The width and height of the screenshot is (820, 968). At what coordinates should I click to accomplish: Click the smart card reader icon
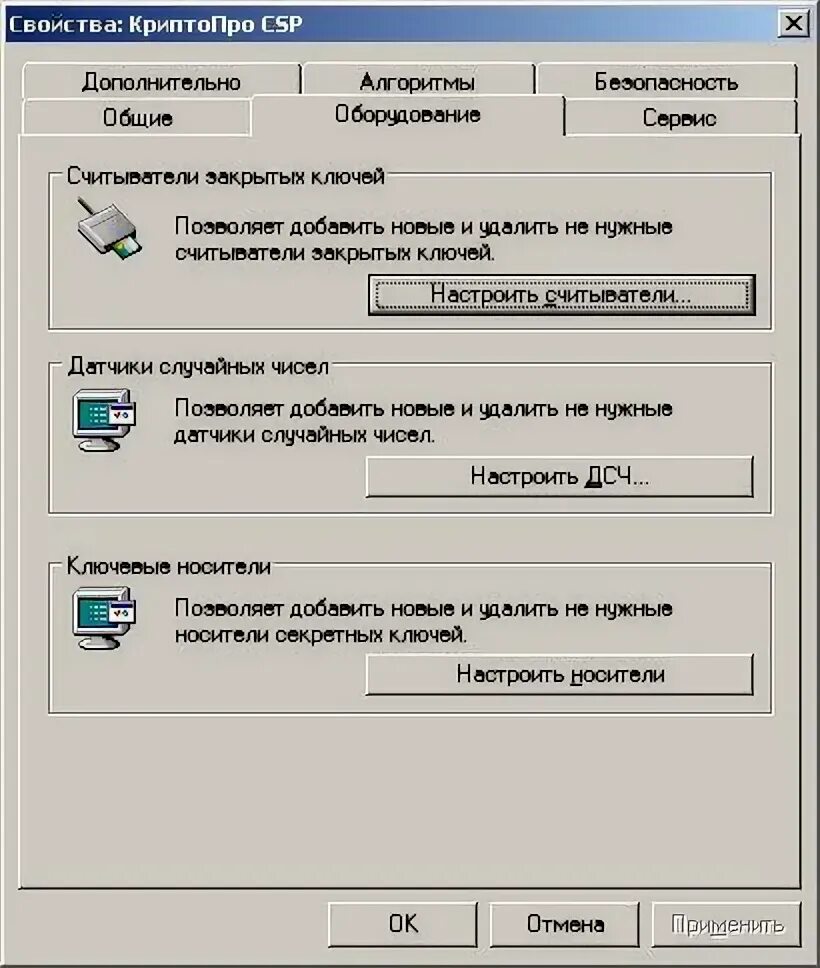pos(109,230)
